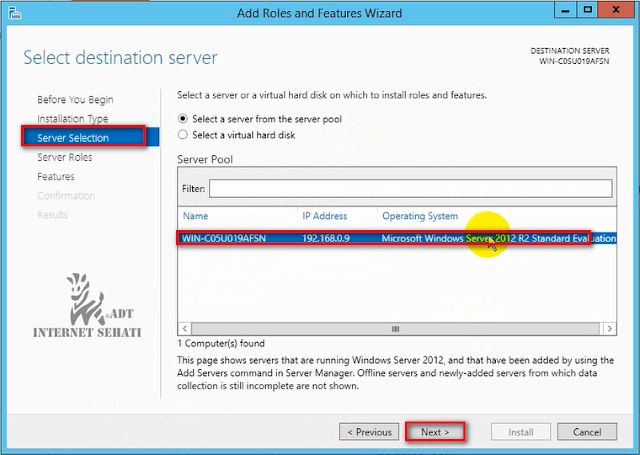Click the Microsoft Windows Server 2012 R2 cell
This screenshot has height=455, width=640.
(x=498, y=238)
